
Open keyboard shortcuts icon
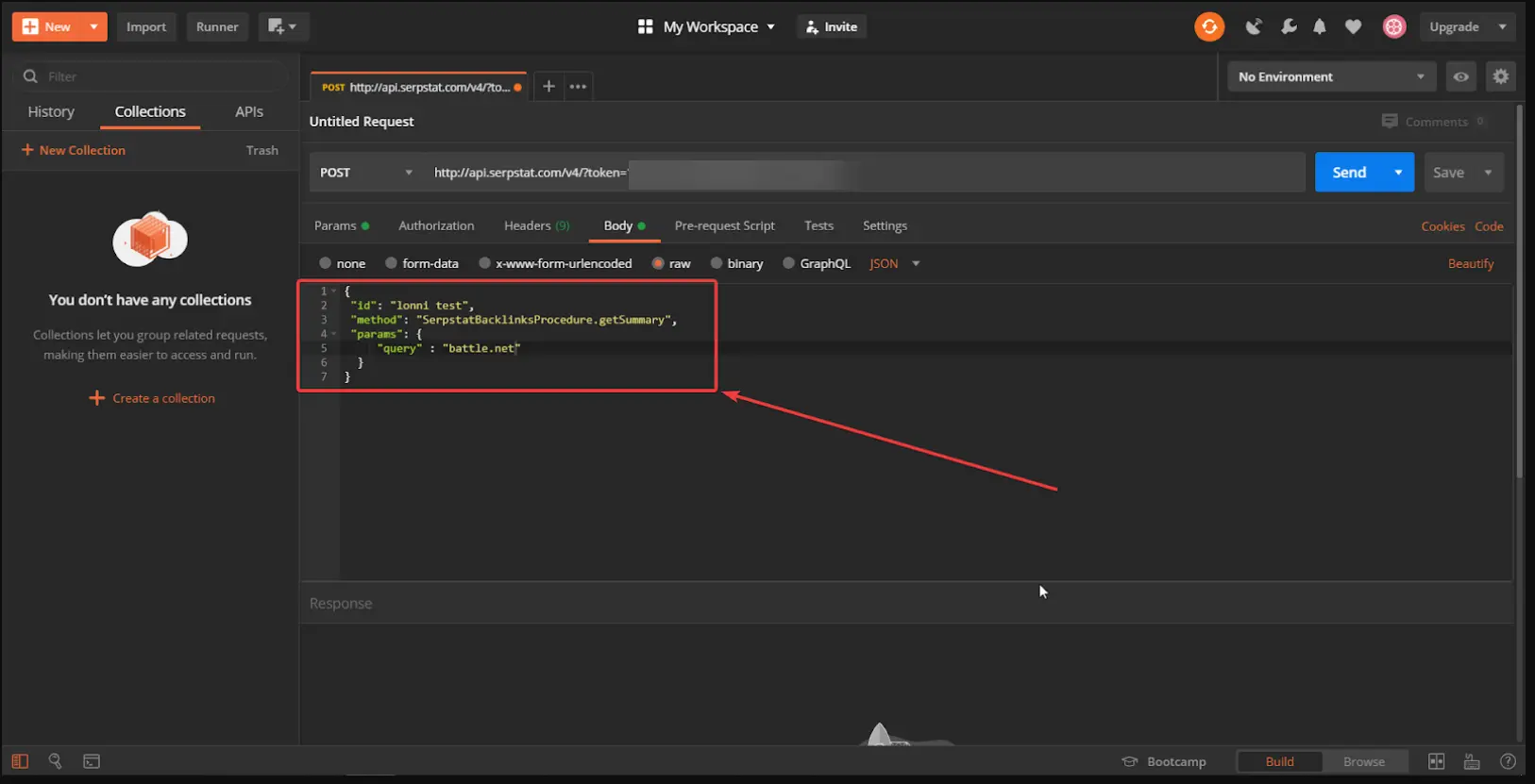[x=1472, y=761]
